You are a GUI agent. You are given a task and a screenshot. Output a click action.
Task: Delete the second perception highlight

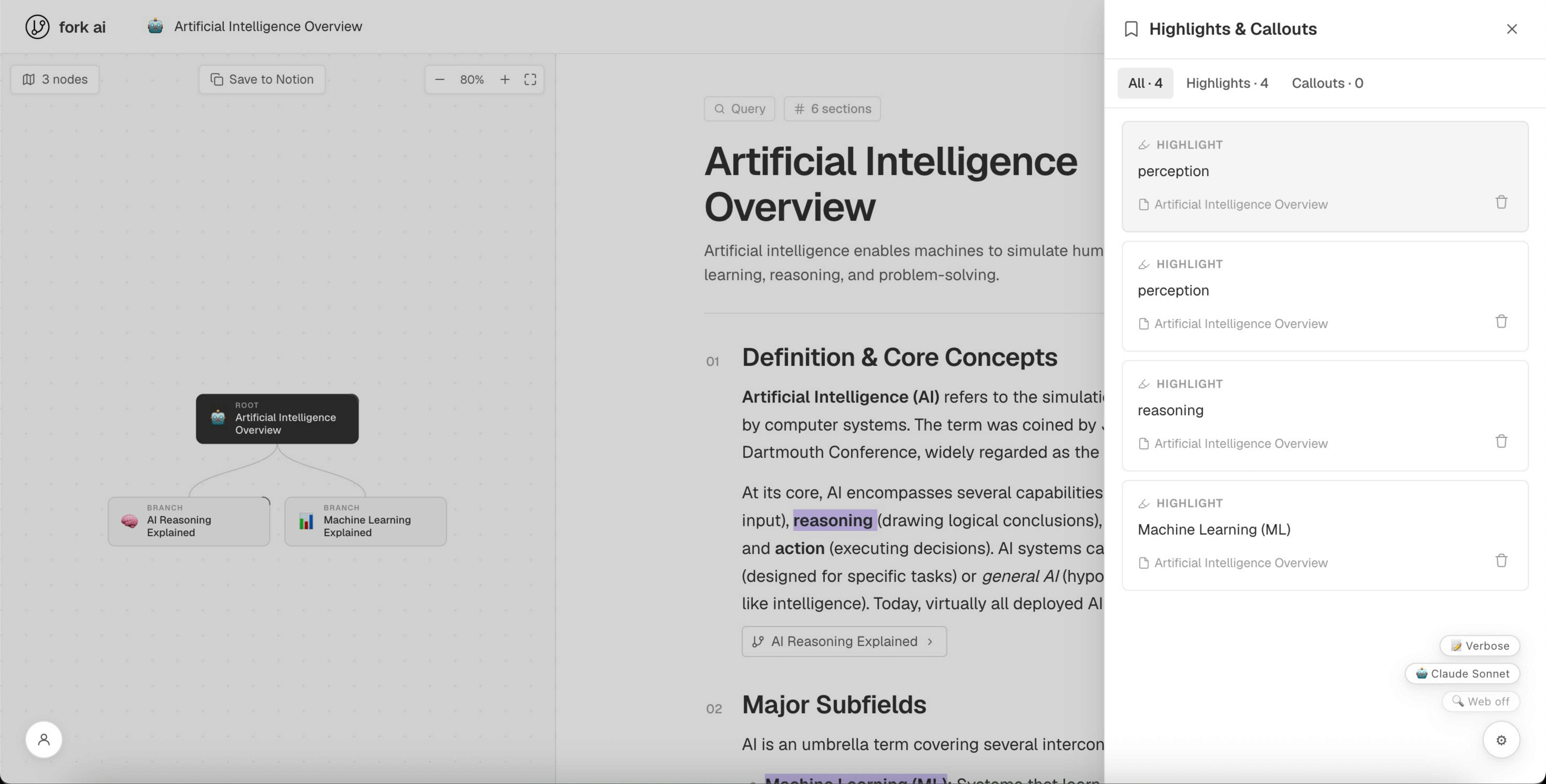[1501, 322]
